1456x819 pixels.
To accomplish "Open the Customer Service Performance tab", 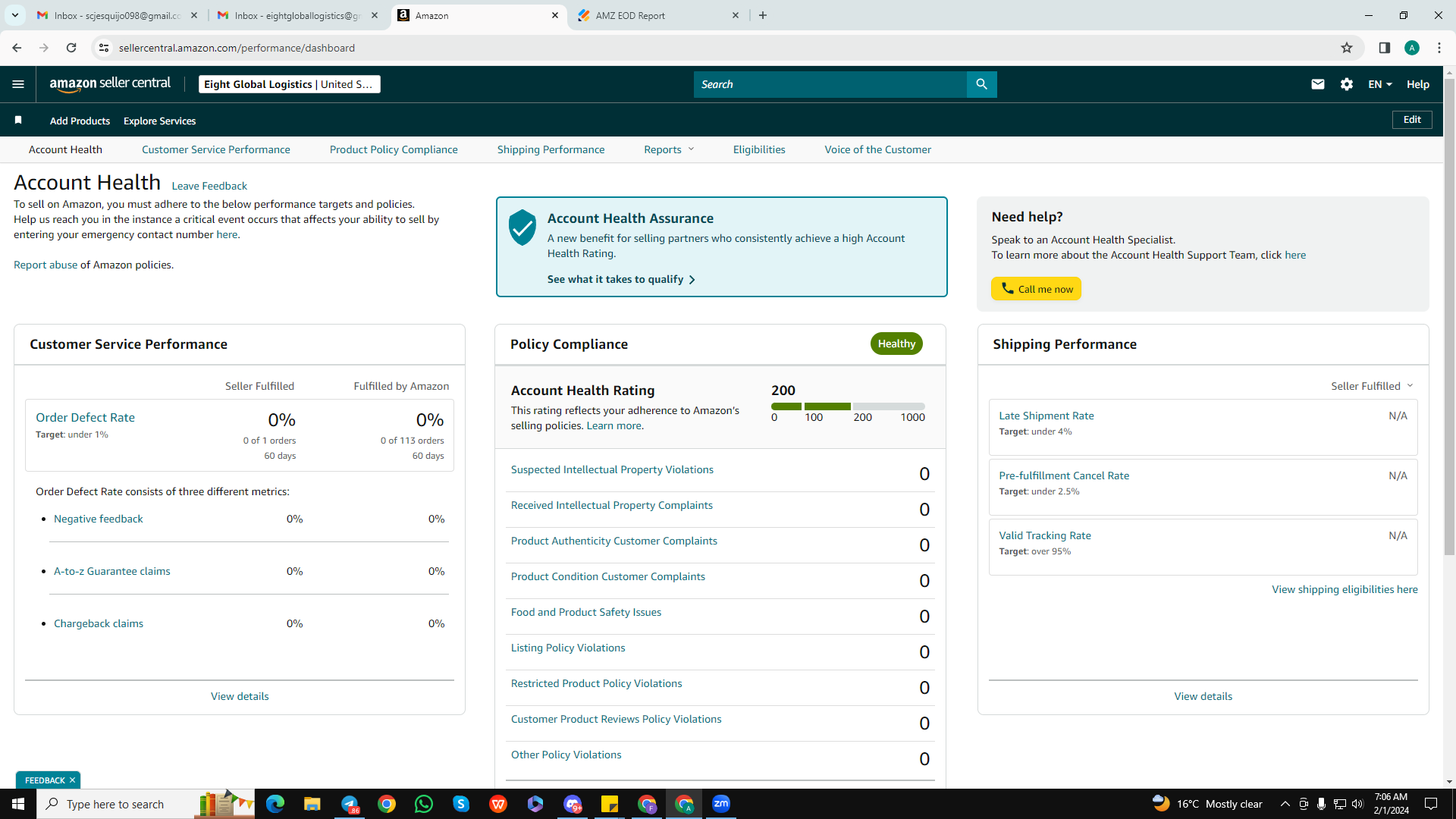I will click(x=216, y=149).
